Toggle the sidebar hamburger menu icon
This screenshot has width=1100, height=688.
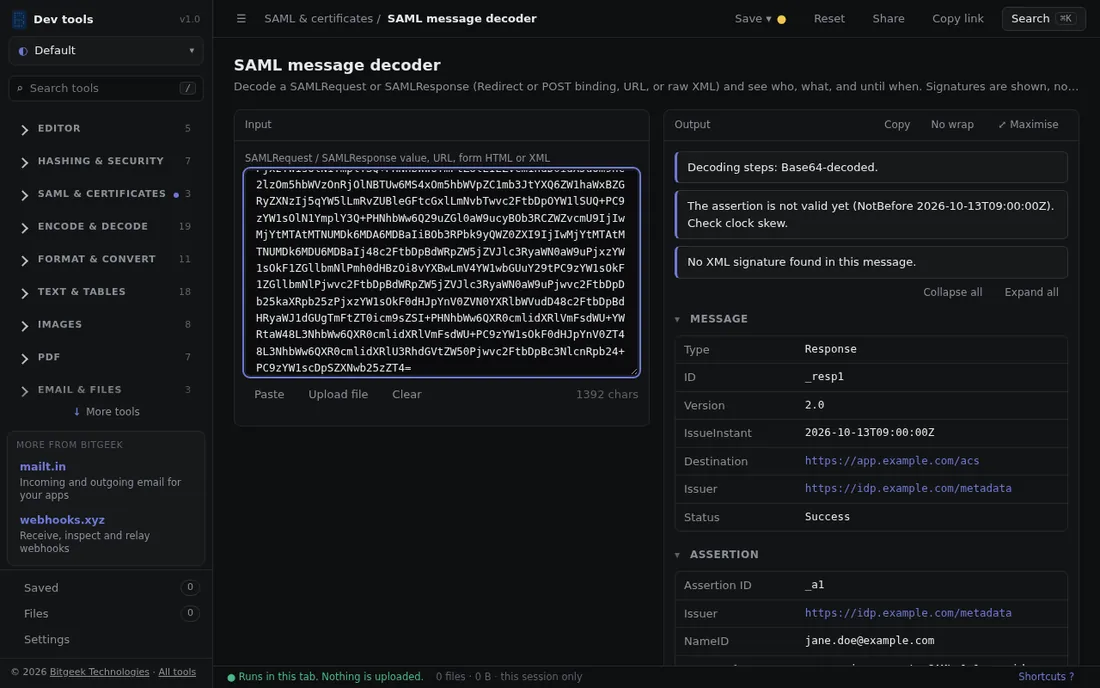click(241, 19)
